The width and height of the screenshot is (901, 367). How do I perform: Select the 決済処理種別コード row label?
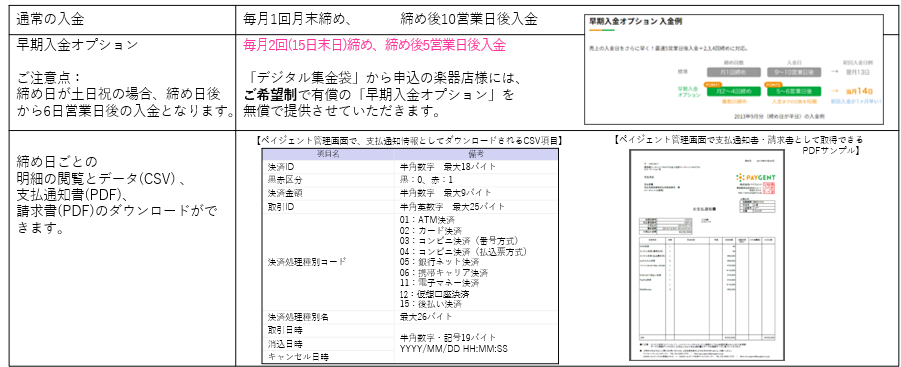point(307,261)
